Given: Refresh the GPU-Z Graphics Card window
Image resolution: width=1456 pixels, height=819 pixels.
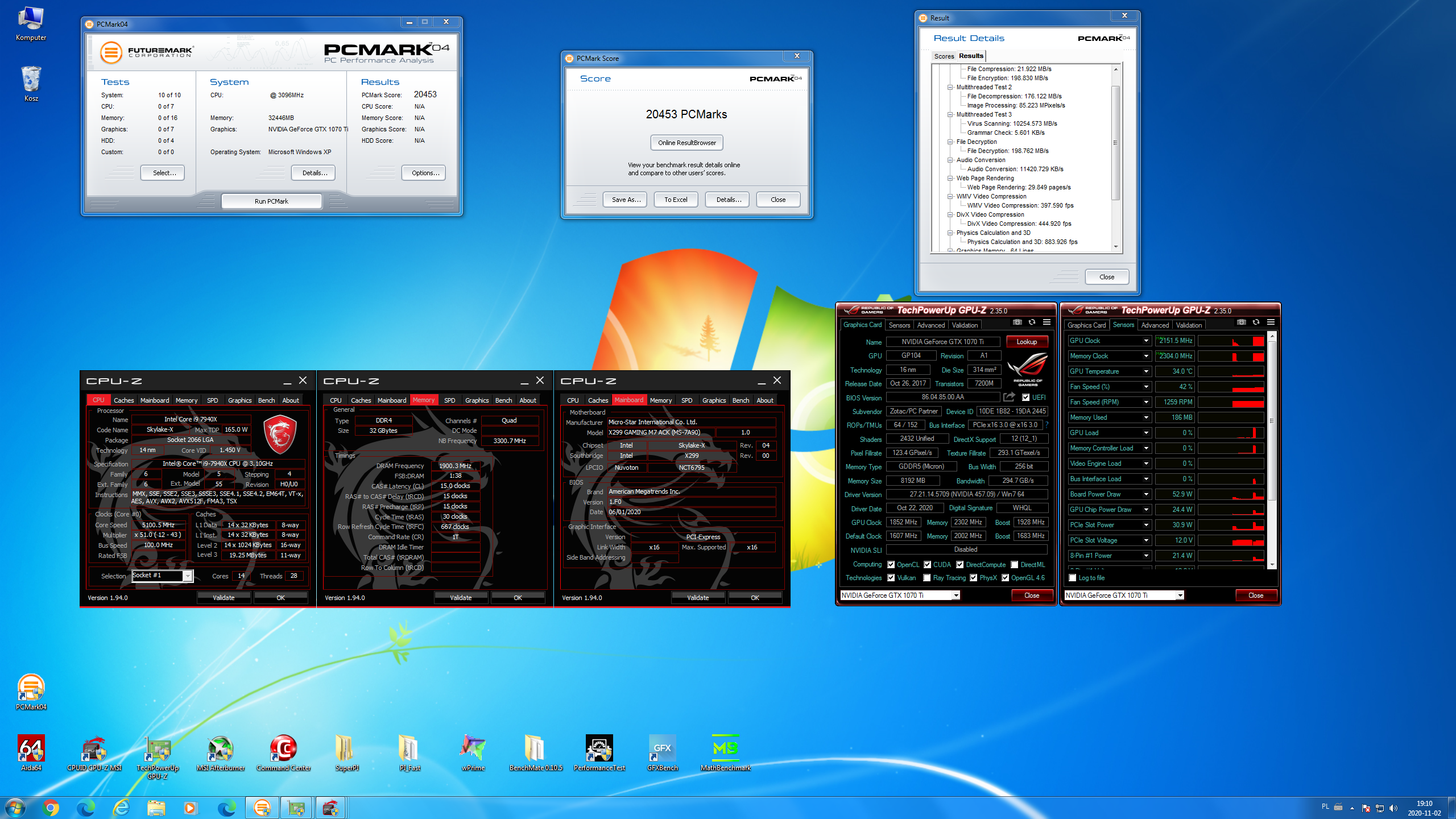Looking at the screenshot, I should 1032,322.
